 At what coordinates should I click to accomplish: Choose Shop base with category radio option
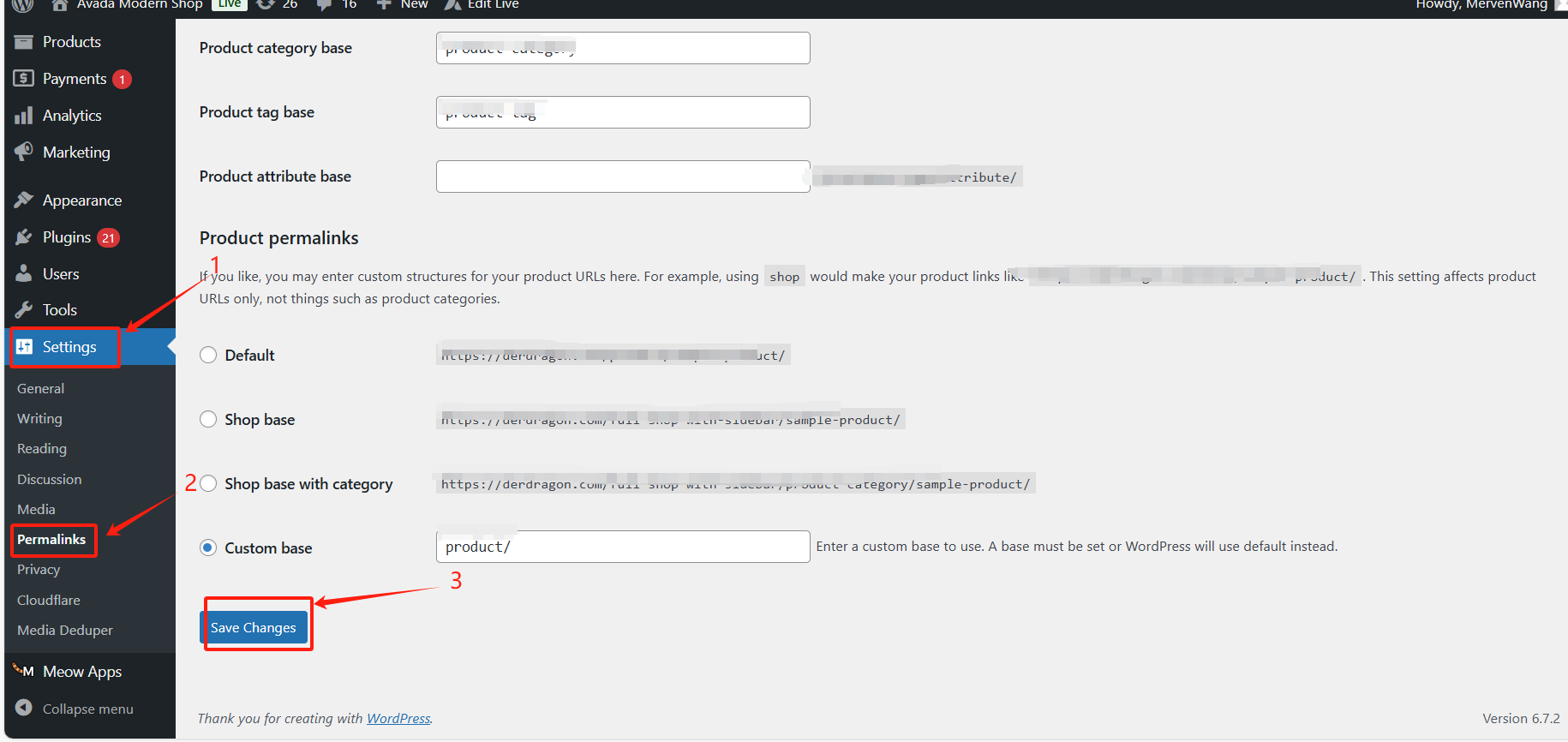point(208,484)
